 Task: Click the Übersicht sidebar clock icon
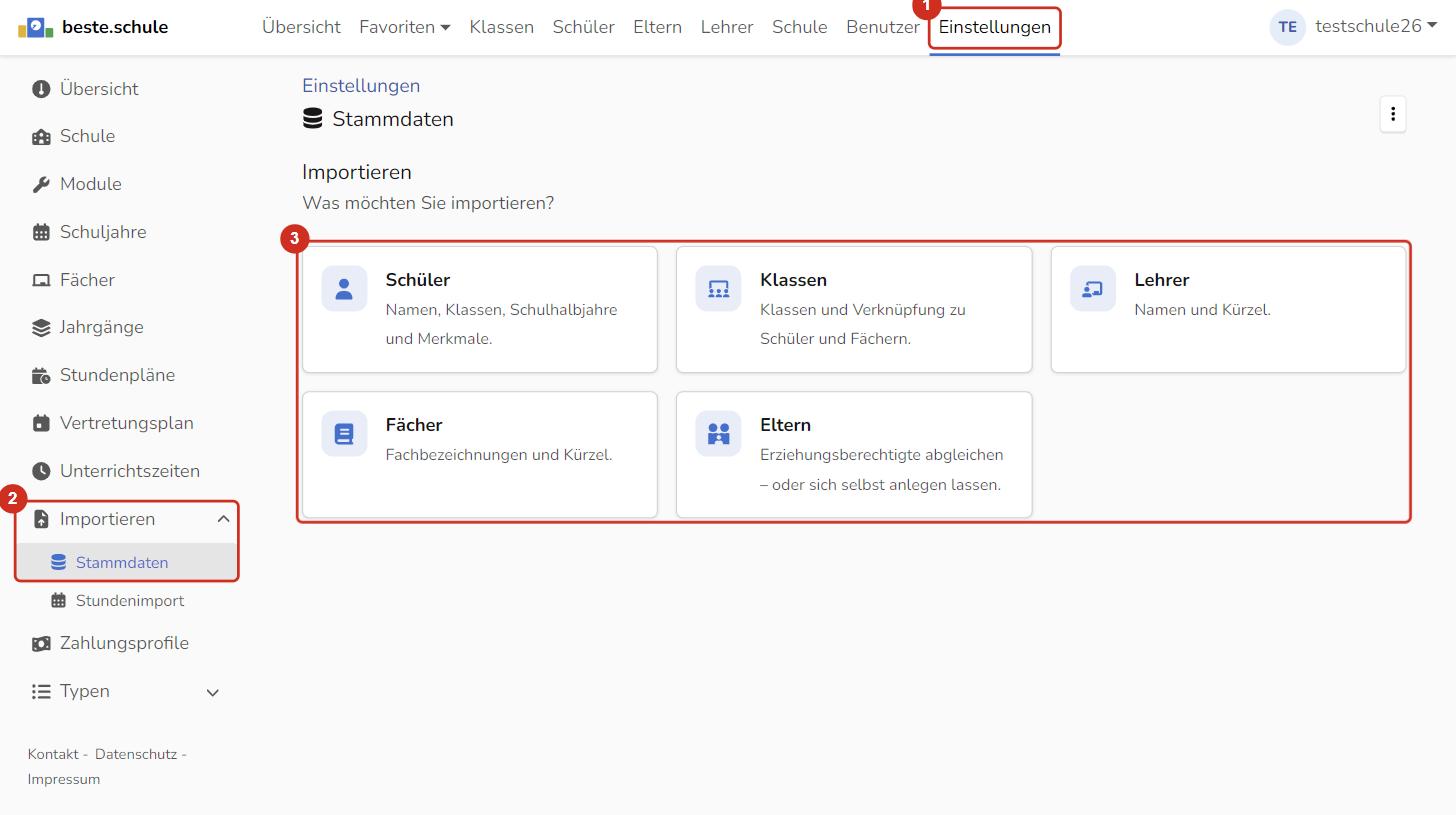tap(41, 89)
